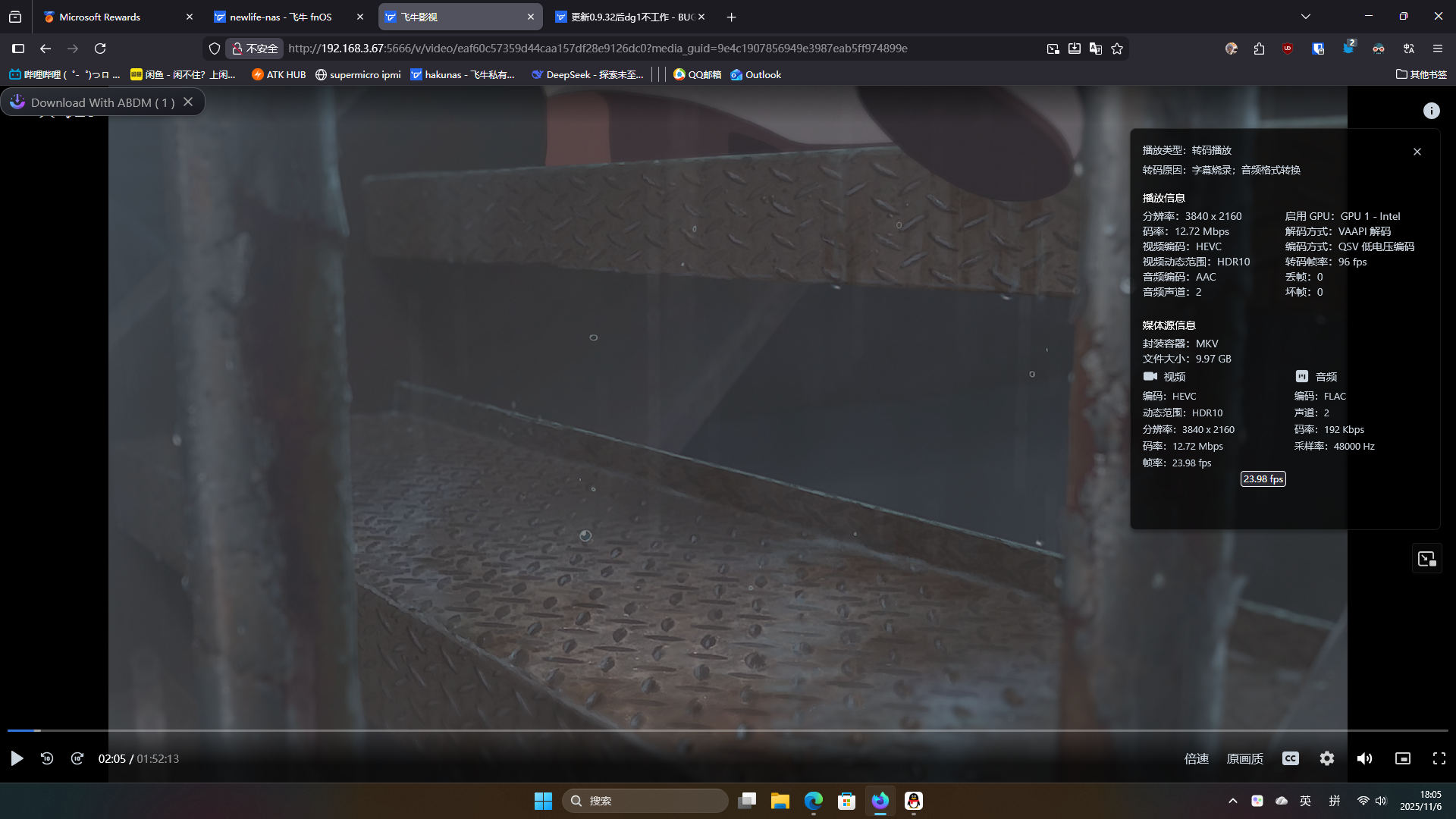This screenshot has height=819, width=1456.
Task: Click the video progress bar
Action: point(728,730)
